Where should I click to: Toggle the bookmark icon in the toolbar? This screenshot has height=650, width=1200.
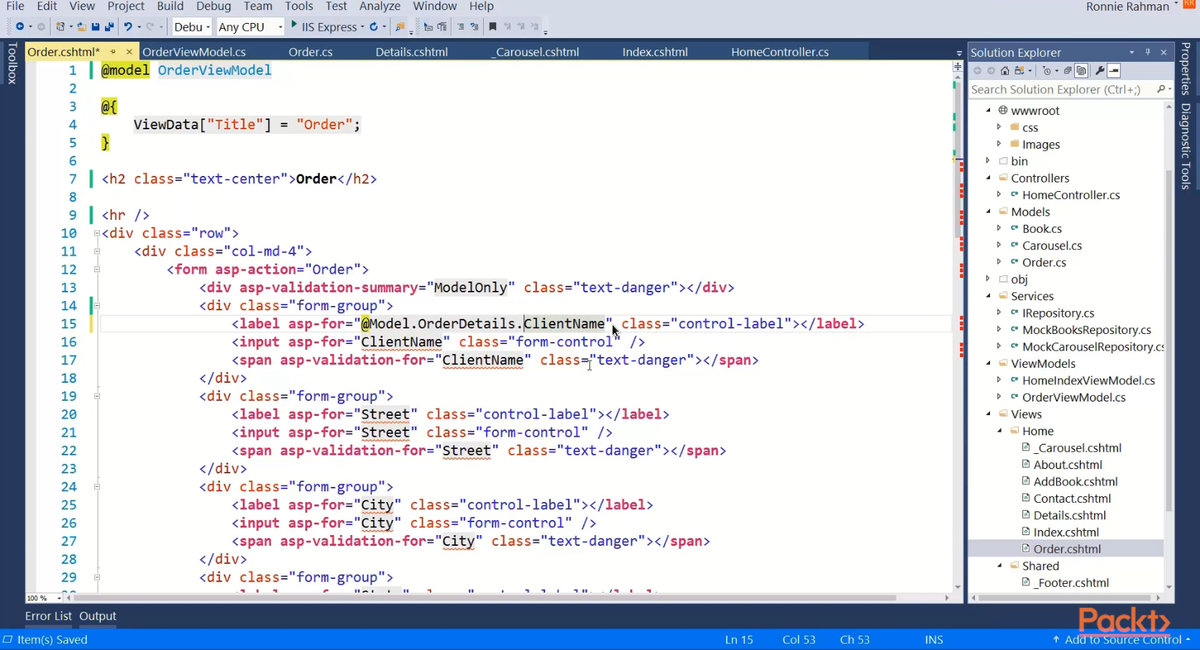click(492, 27)
